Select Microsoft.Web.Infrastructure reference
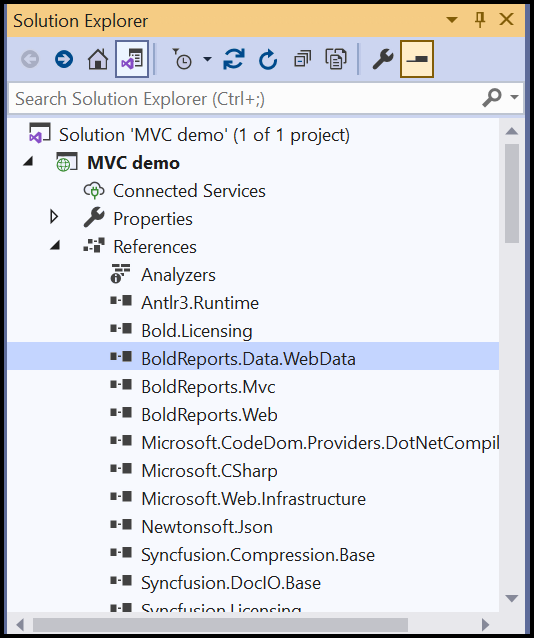The height and width of the screenshot is (638, 534). click(253, 499)
